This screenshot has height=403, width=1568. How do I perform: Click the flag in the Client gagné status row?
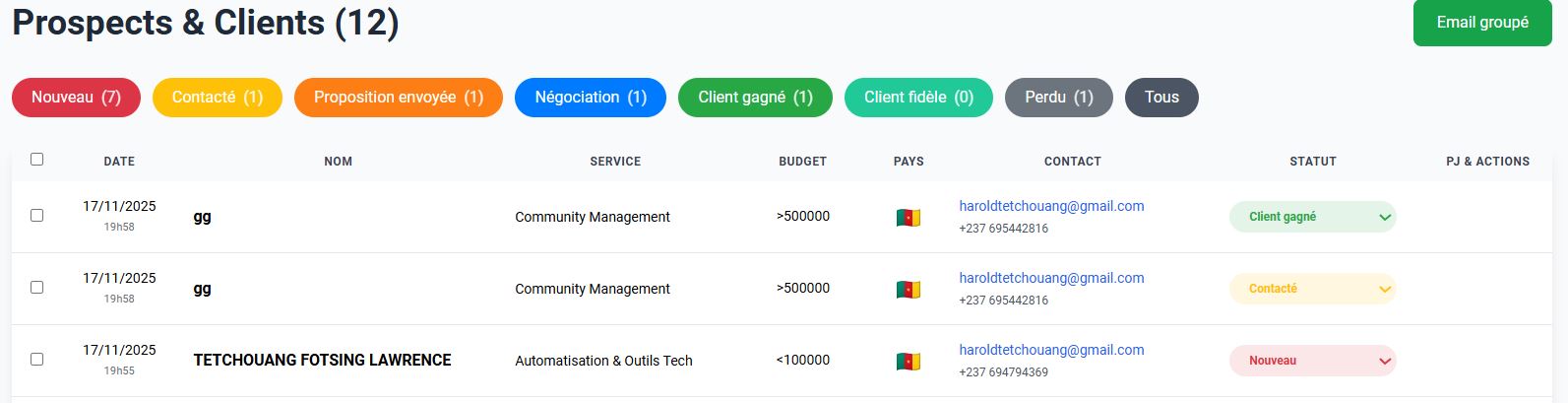point(908,218)
